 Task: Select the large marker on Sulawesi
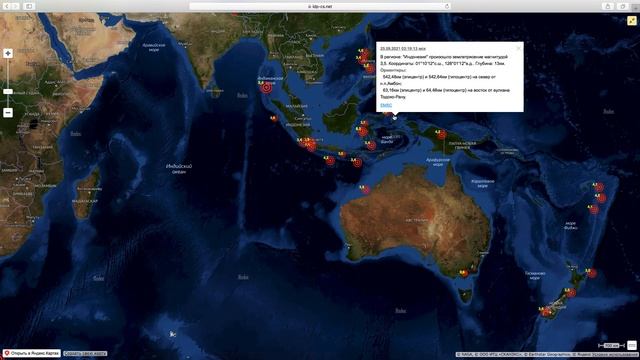(x=362, y=132)
